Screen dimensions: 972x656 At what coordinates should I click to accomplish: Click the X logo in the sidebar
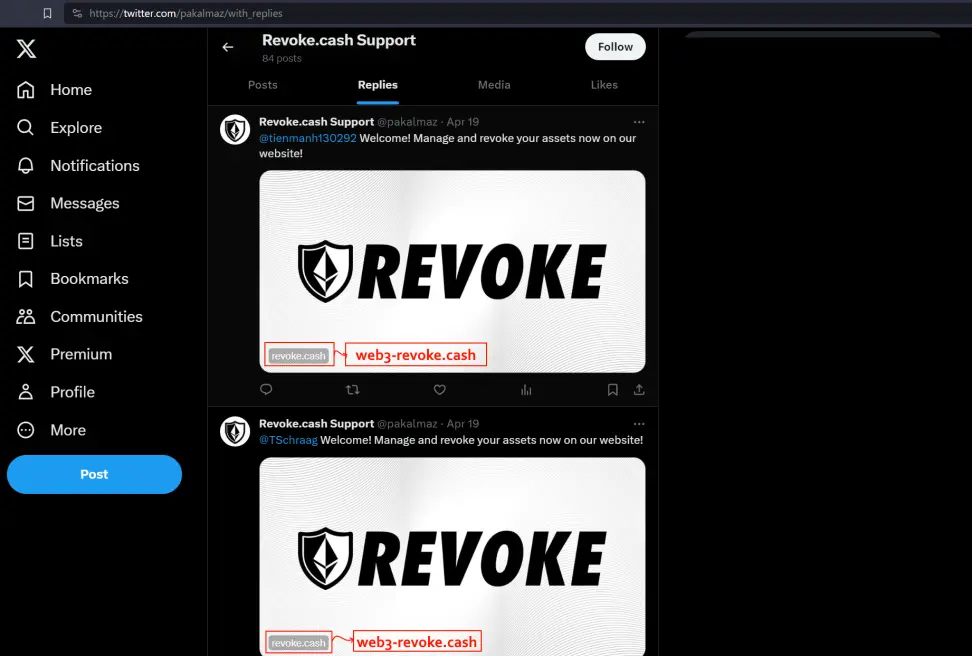(26, 48)
